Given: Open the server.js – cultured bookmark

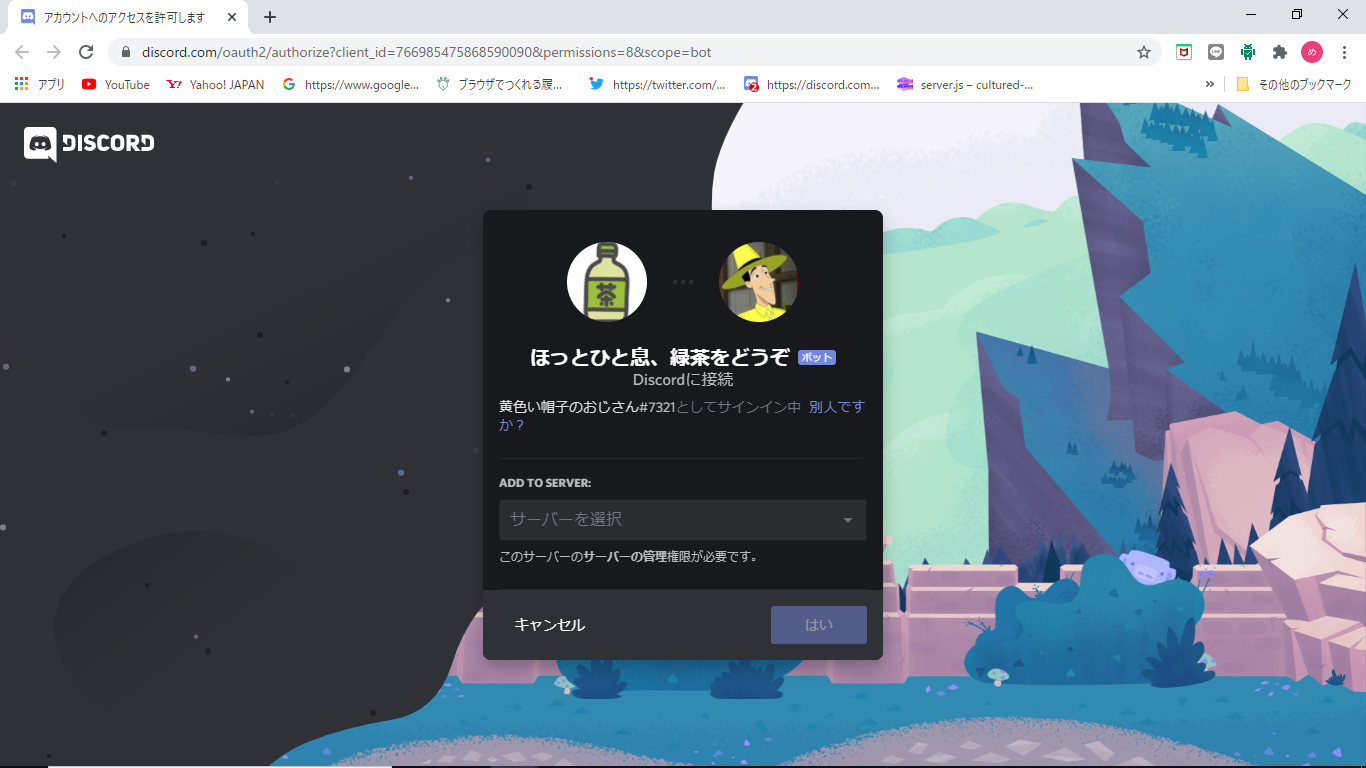Looking at the screenshot, I should [966, 85].
